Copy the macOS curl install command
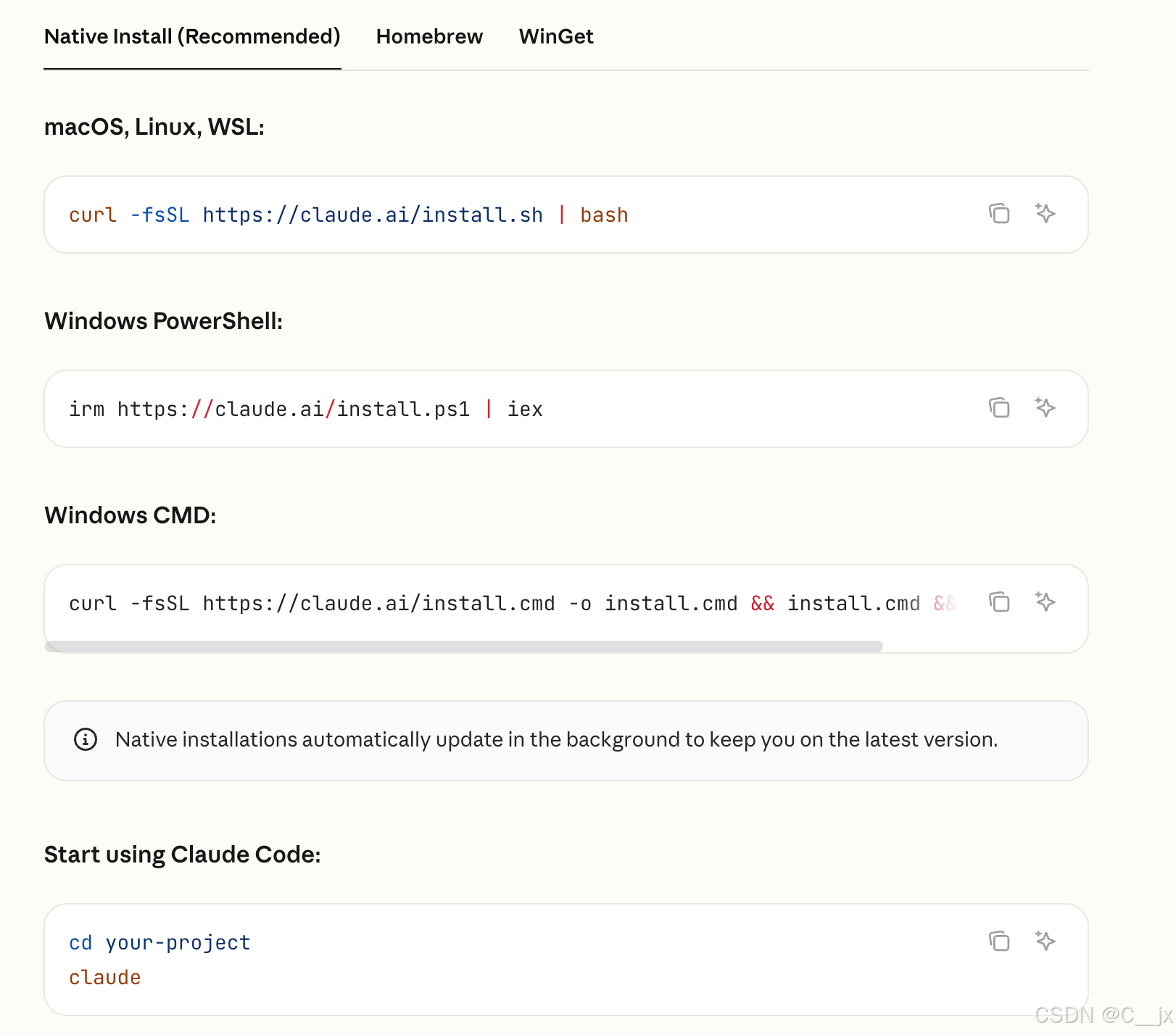This screenshot has height=1035, width=1176. click(999, 213)
